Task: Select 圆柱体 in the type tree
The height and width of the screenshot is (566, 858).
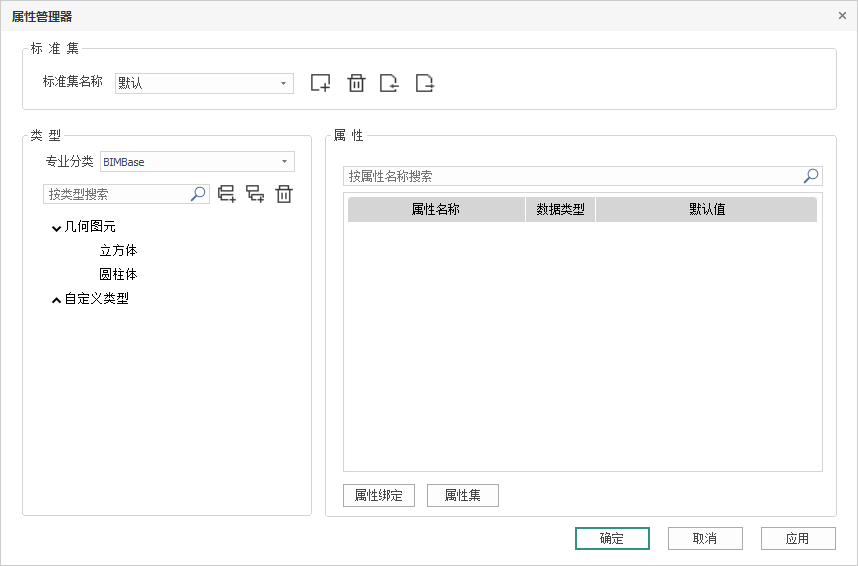Action: pos(118,274)
